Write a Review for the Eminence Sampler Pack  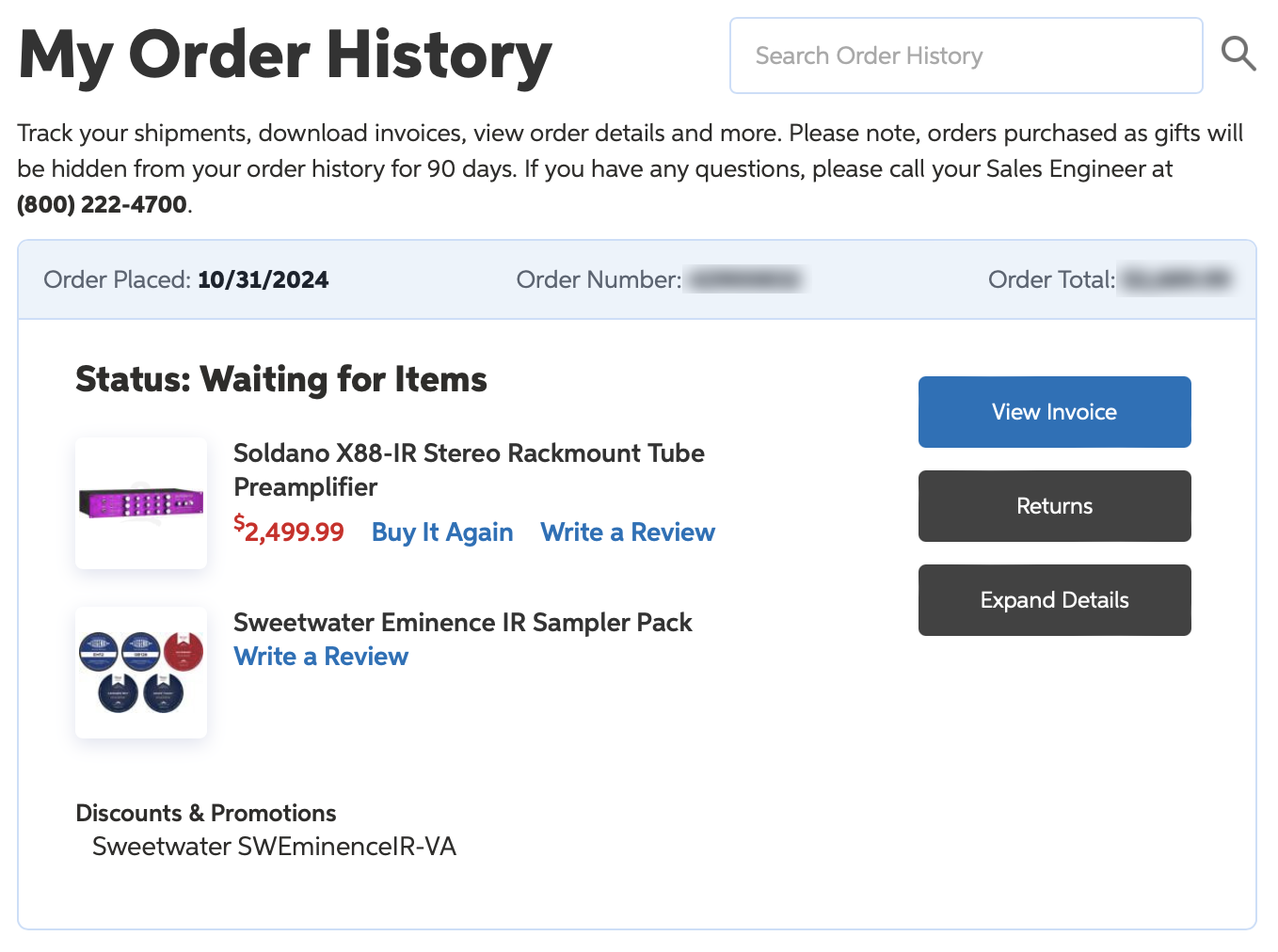tap(321, 657)
